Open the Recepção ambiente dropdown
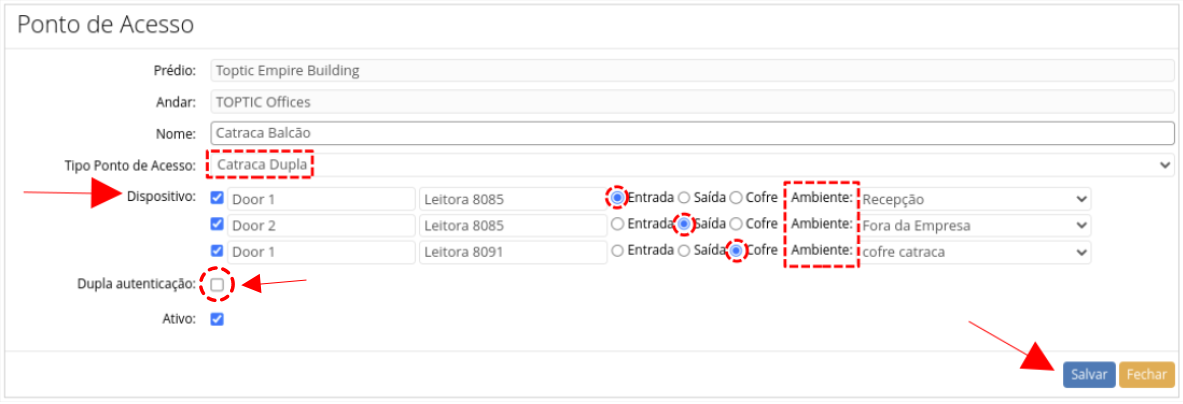The image size is (1183, 404). (x=974, y=199)
